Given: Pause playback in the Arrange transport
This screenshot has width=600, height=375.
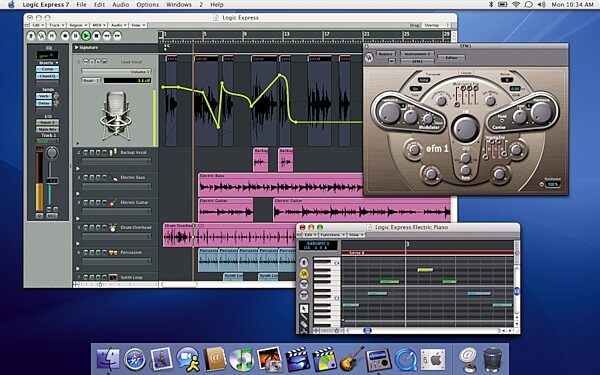Looking at the screenshot, I should pos(76,36).
